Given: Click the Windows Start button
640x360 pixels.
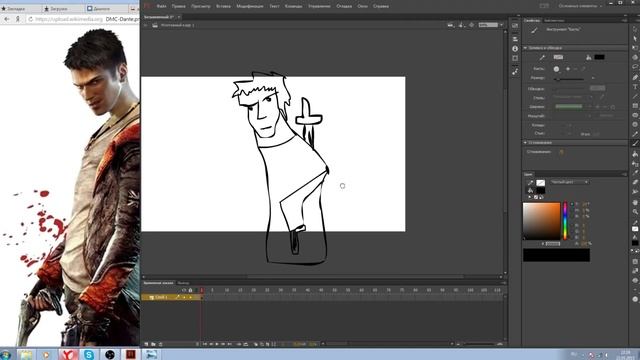Looking at the screenshot, I should 6,354.
